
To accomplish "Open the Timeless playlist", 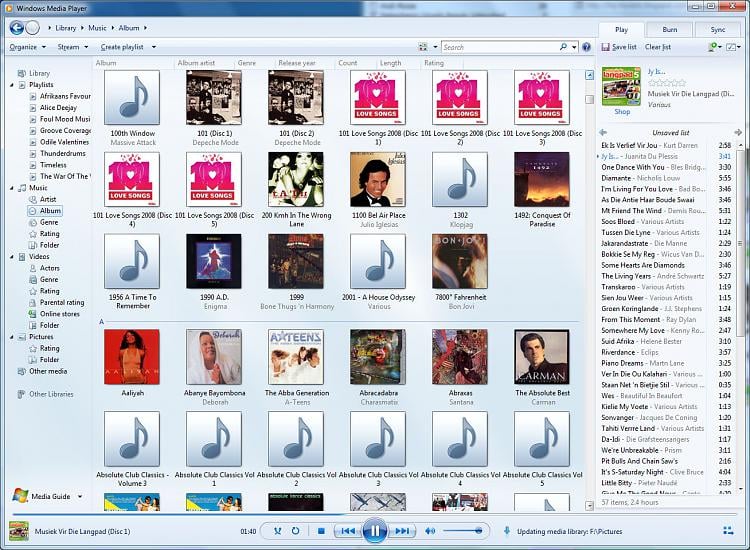I will tap(53, 165).
